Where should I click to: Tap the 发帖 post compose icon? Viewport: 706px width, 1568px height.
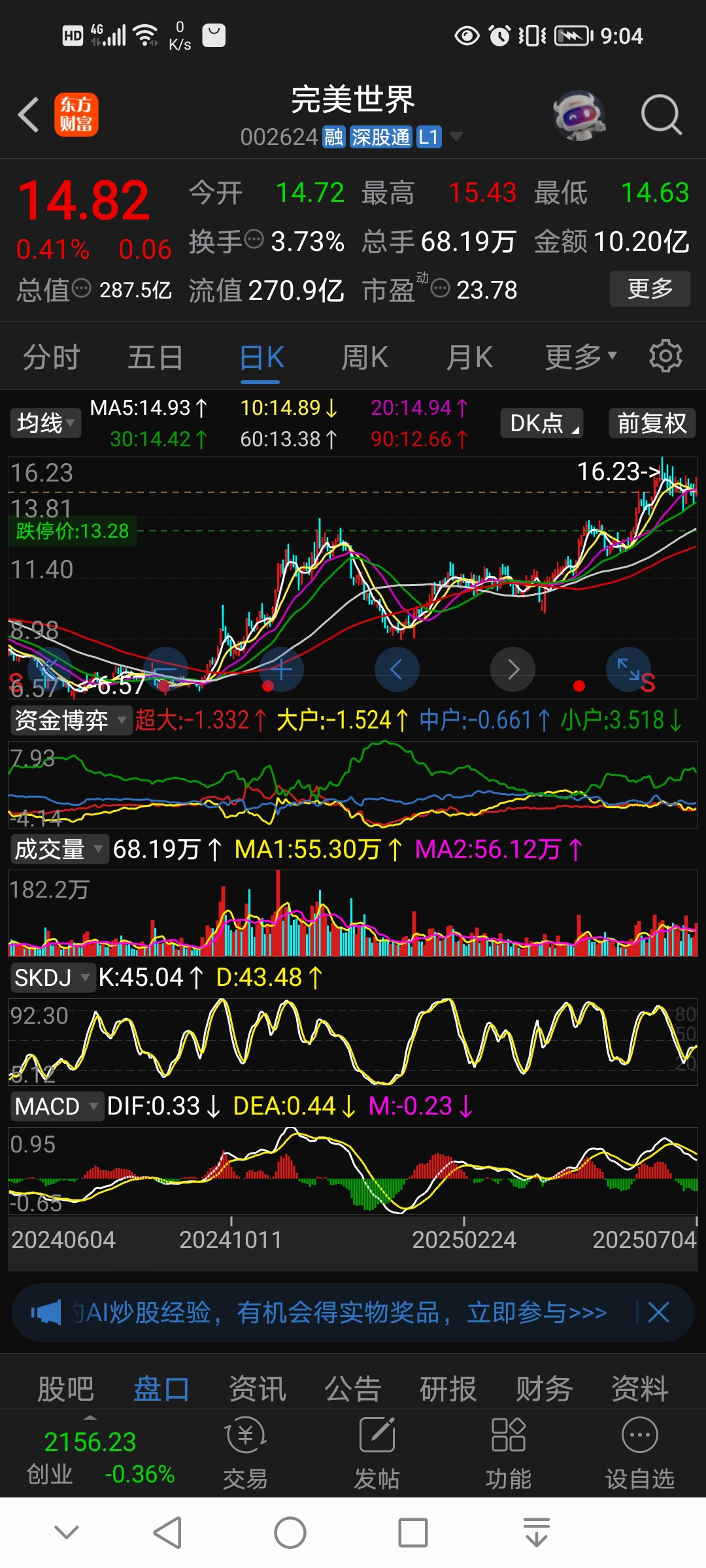[377, 1435]
